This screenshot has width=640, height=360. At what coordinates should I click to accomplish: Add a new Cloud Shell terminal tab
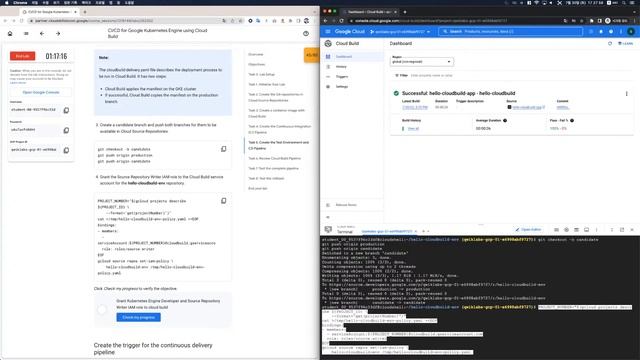(x=423, y=231)
